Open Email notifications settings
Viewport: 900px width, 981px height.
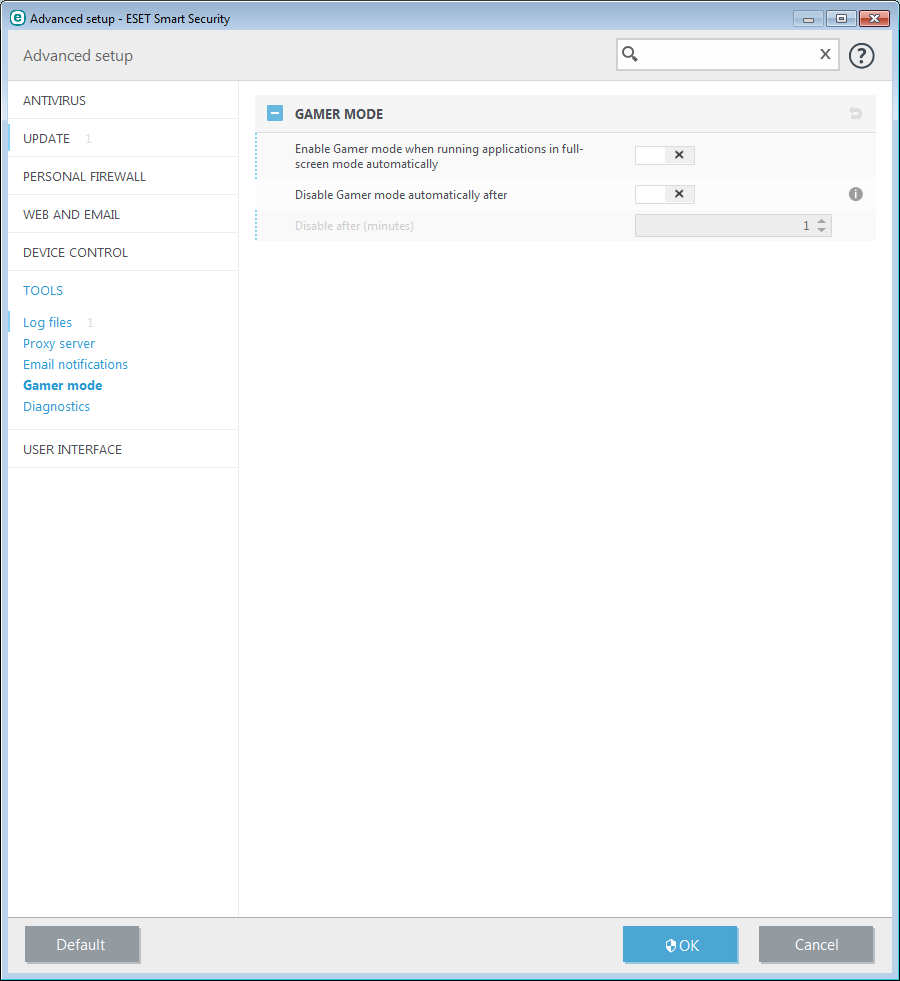point(75,364)
